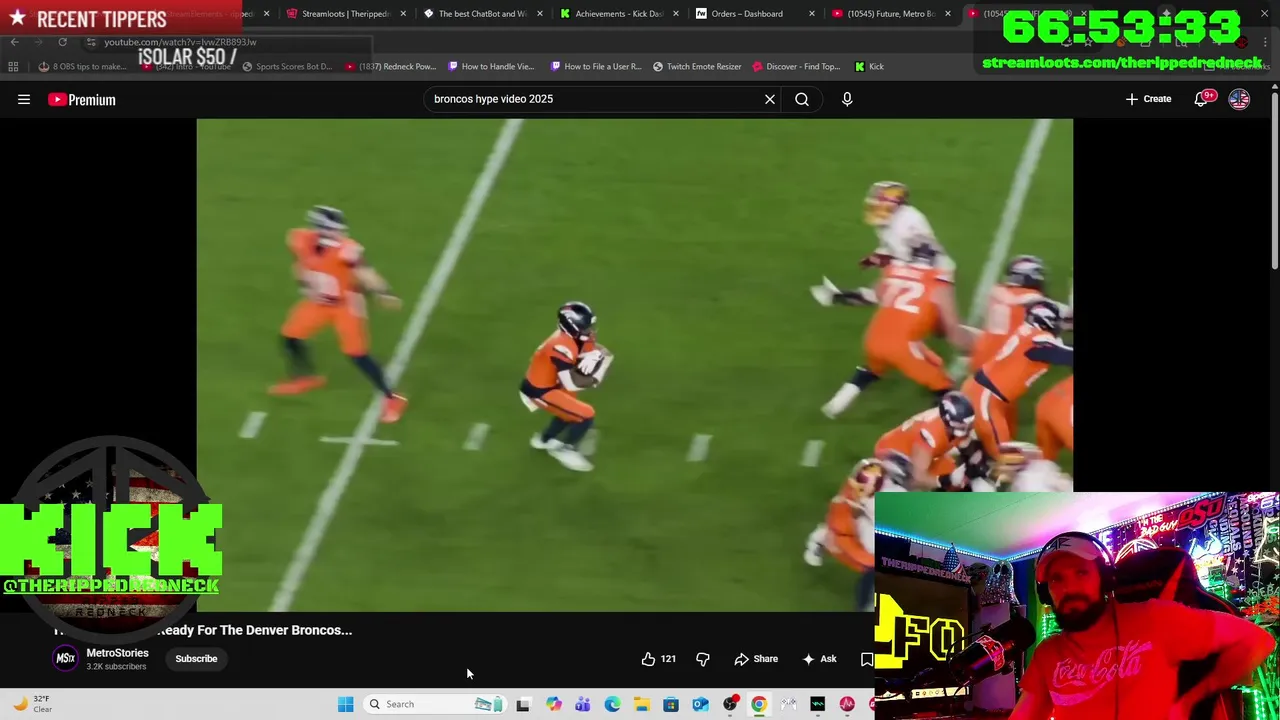
Task: Open the Redneck Pow... YouTube bookmark
Action: coord(390,66)
